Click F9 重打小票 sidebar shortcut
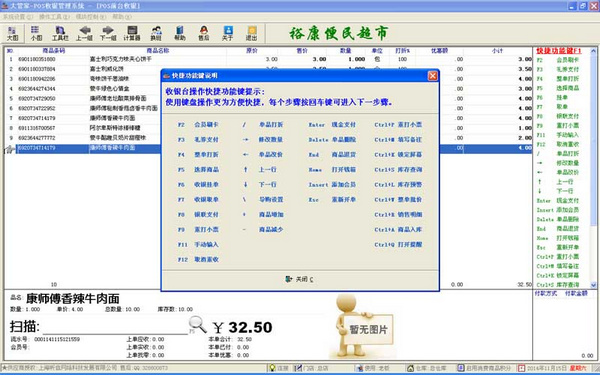Viewport: 600px width, 375px height. pos(558,126)
